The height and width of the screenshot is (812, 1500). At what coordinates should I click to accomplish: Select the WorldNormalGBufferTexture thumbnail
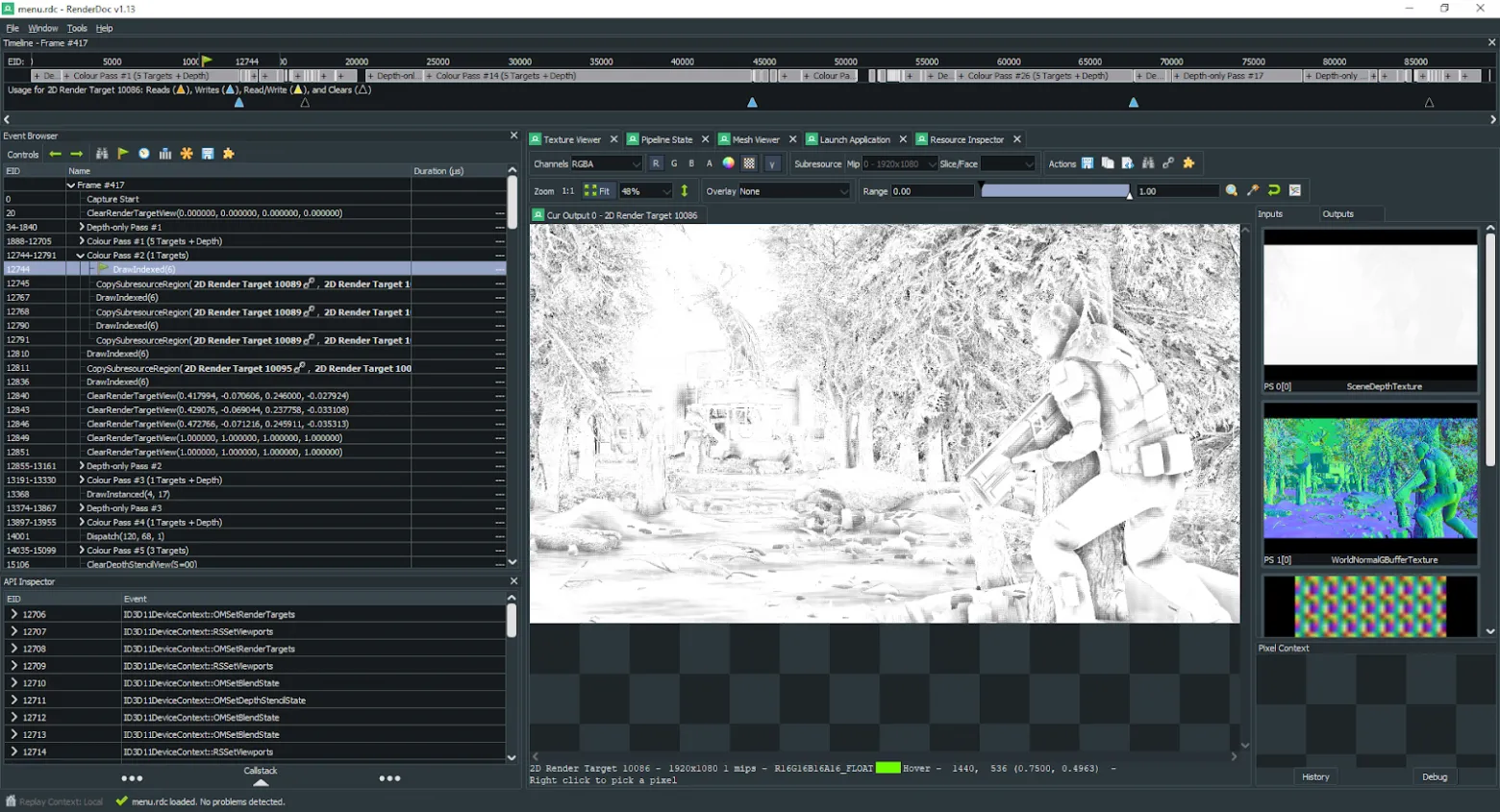[x=1370, y=484]
